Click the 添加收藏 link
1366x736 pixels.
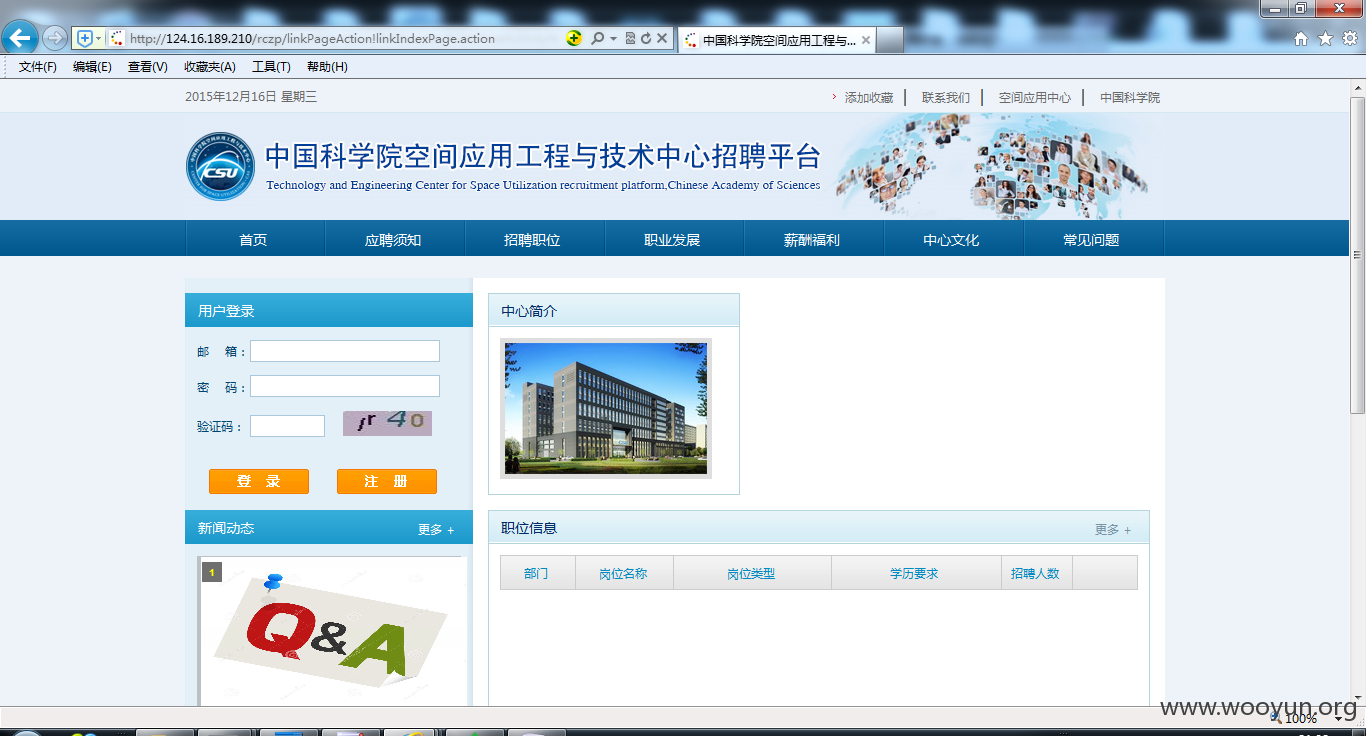(869, 98)
